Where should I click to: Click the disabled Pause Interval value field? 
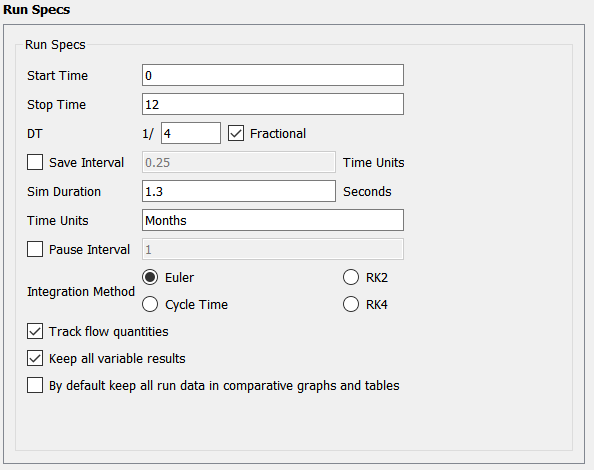(x=273, y=249)
